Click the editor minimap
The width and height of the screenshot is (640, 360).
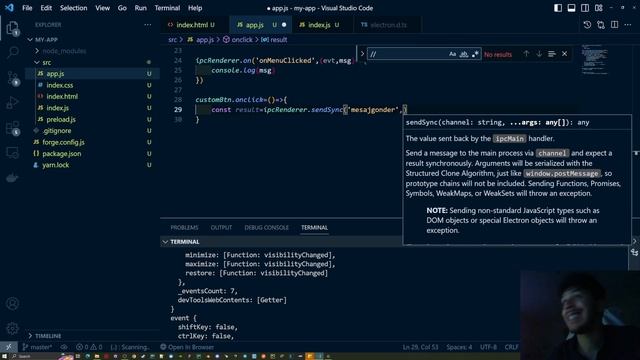[x=595, y=61]
